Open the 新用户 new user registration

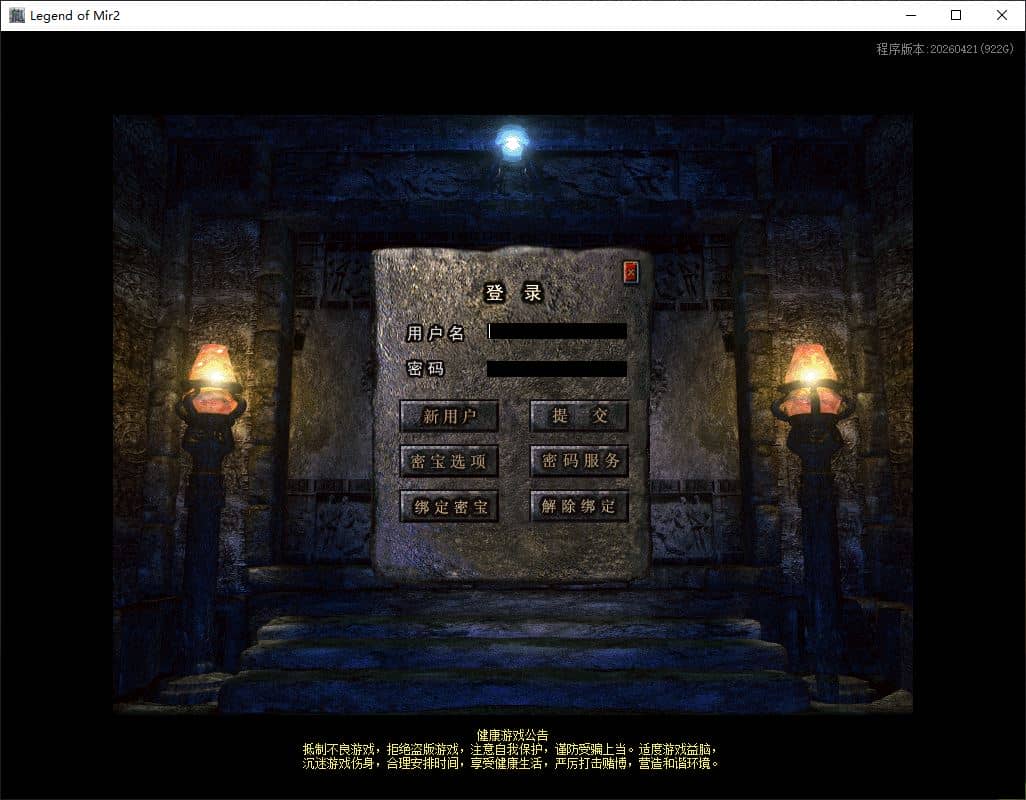449,416
